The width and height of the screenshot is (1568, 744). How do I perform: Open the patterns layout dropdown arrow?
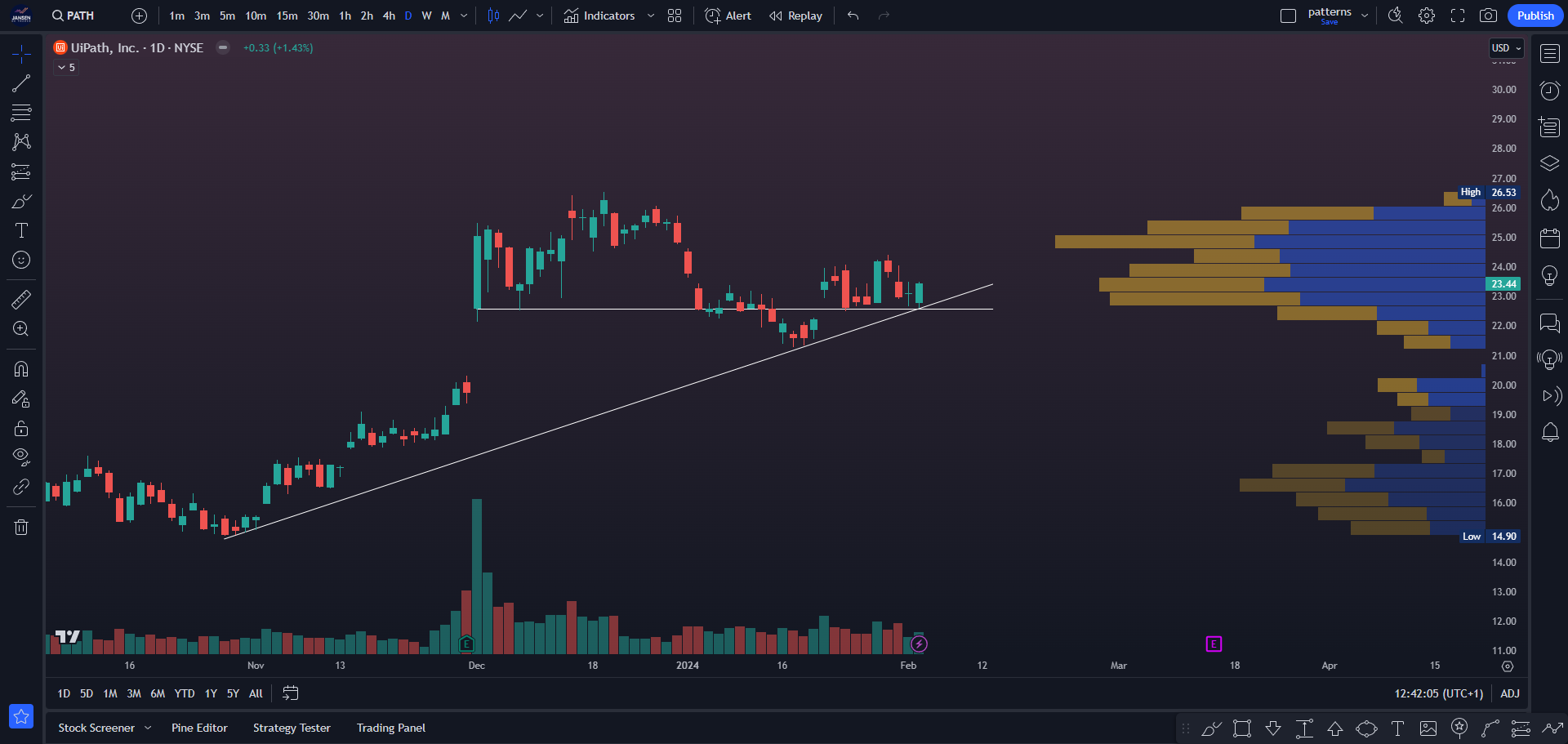pos(1365,16)
